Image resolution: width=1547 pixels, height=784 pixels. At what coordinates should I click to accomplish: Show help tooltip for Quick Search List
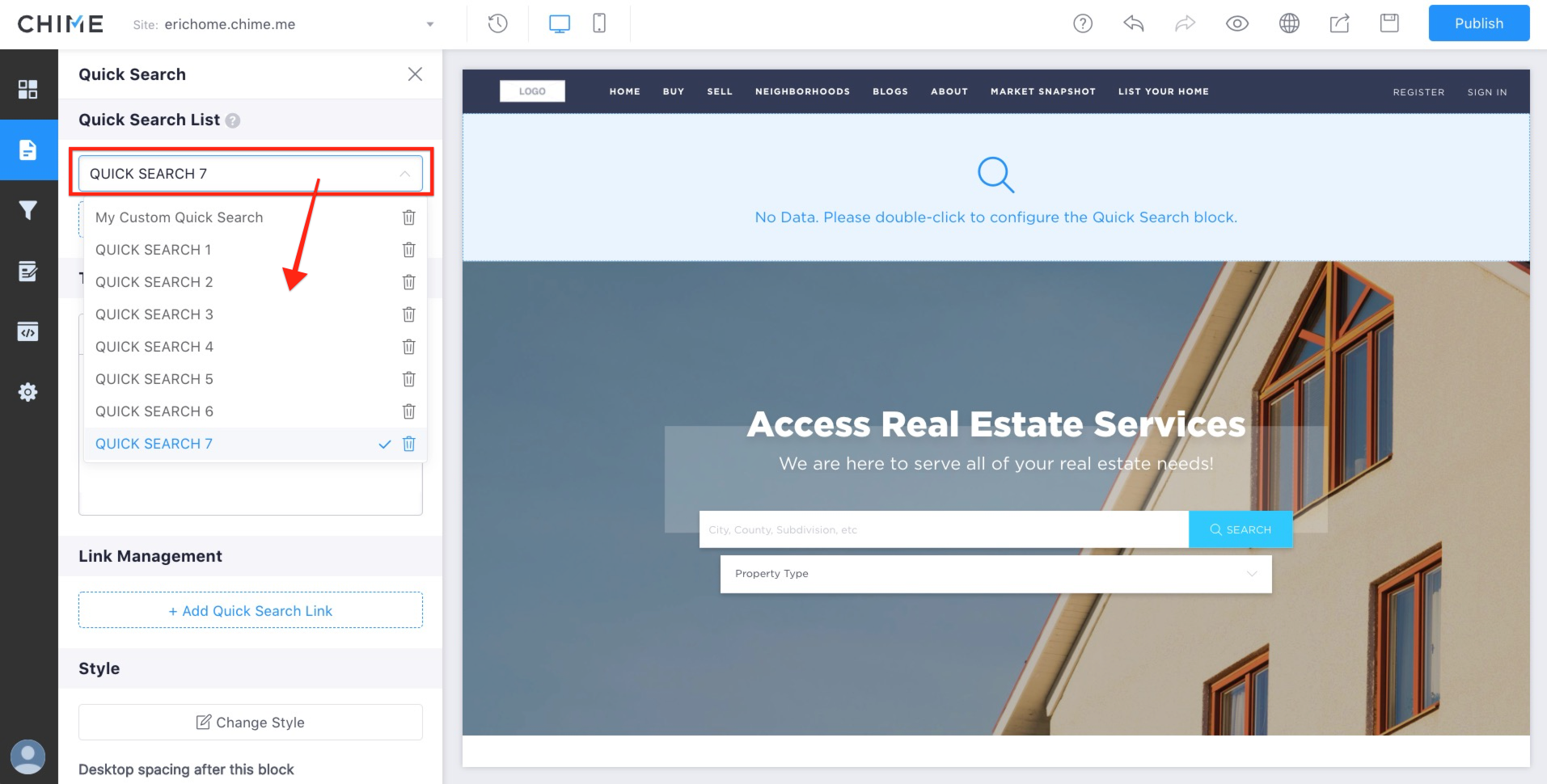[x=233, y=120]
